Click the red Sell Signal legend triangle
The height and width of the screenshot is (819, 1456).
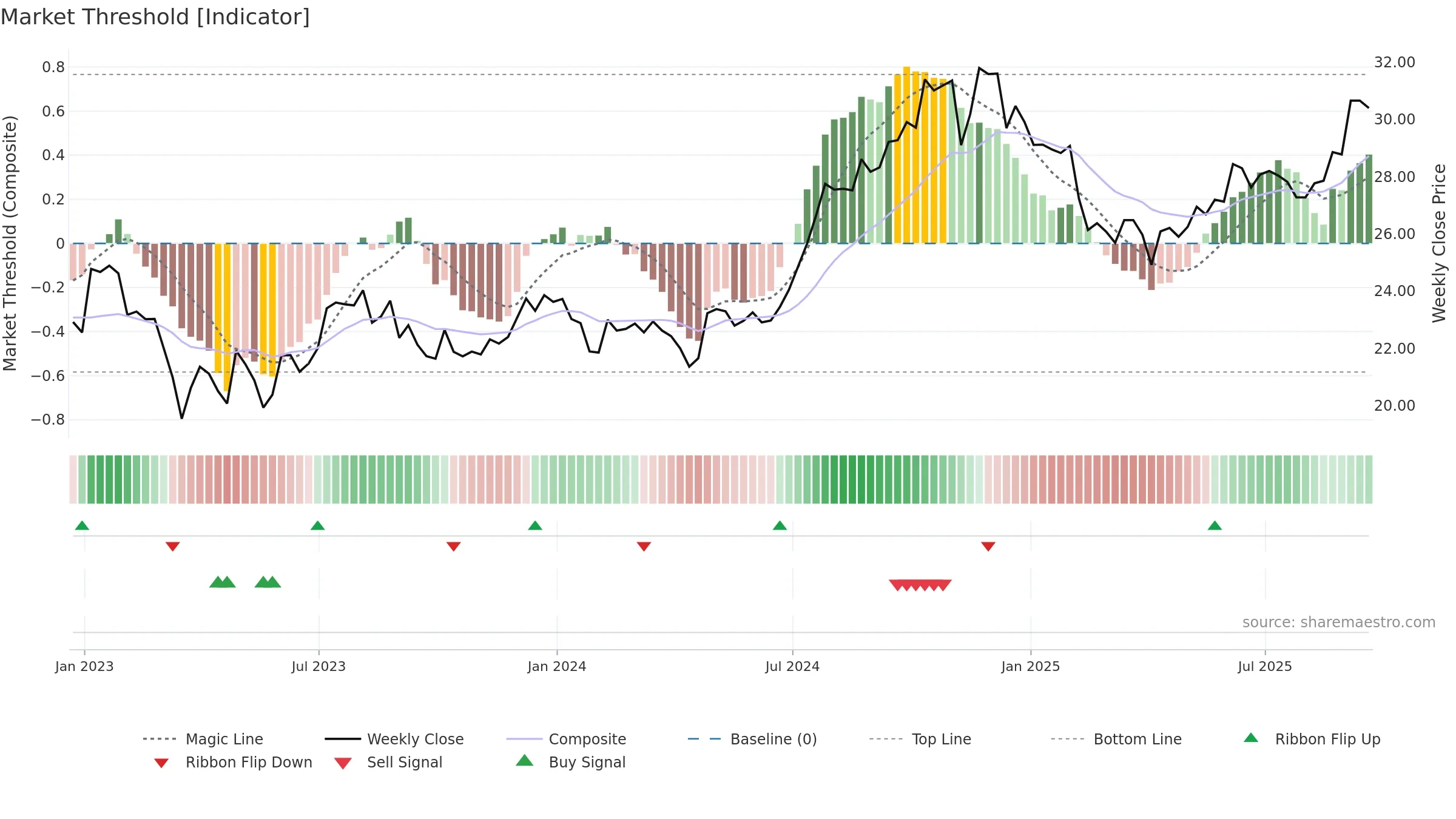coord(343,763)
